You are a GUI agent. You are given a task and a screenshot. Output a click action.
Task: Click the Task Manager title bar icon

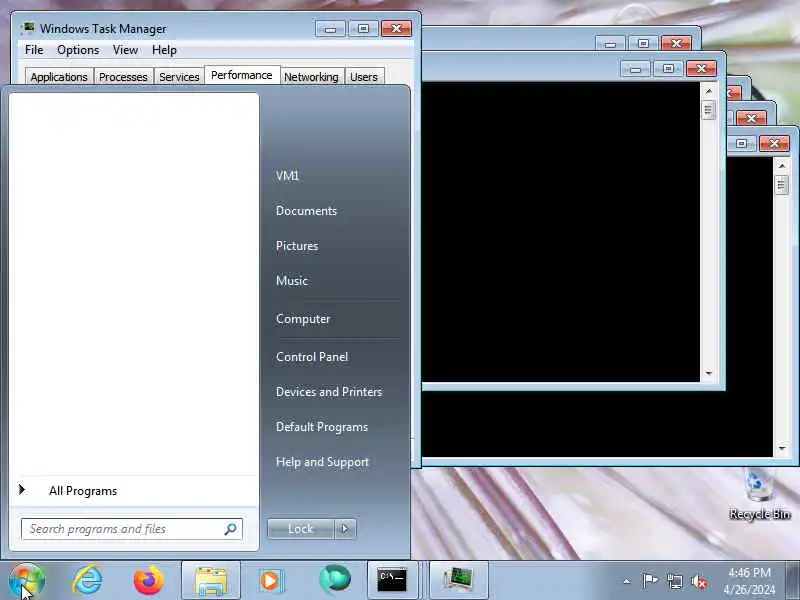[28, 28]
